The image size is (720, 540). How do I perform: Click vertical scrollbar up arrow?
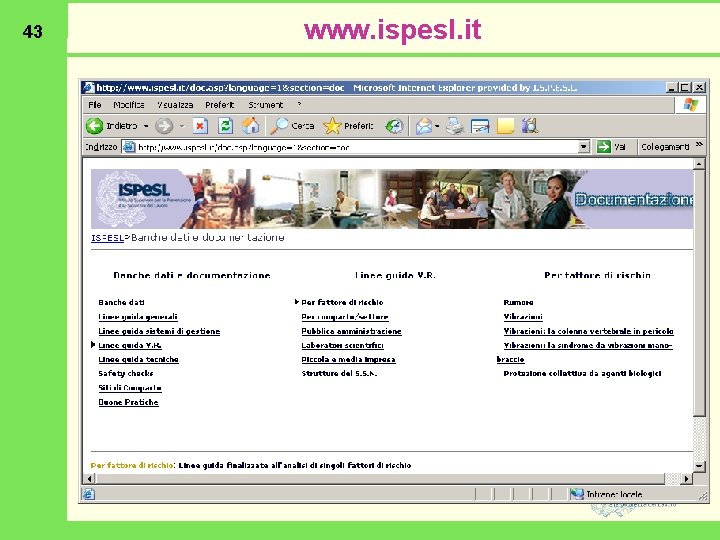tap(699, 164)
